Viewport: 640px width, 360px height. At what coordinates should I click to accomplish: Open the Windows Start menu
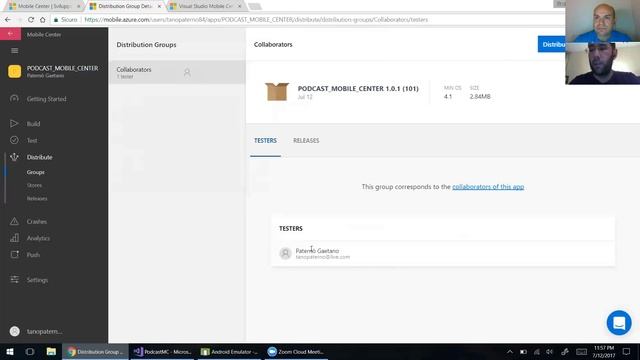10,351
